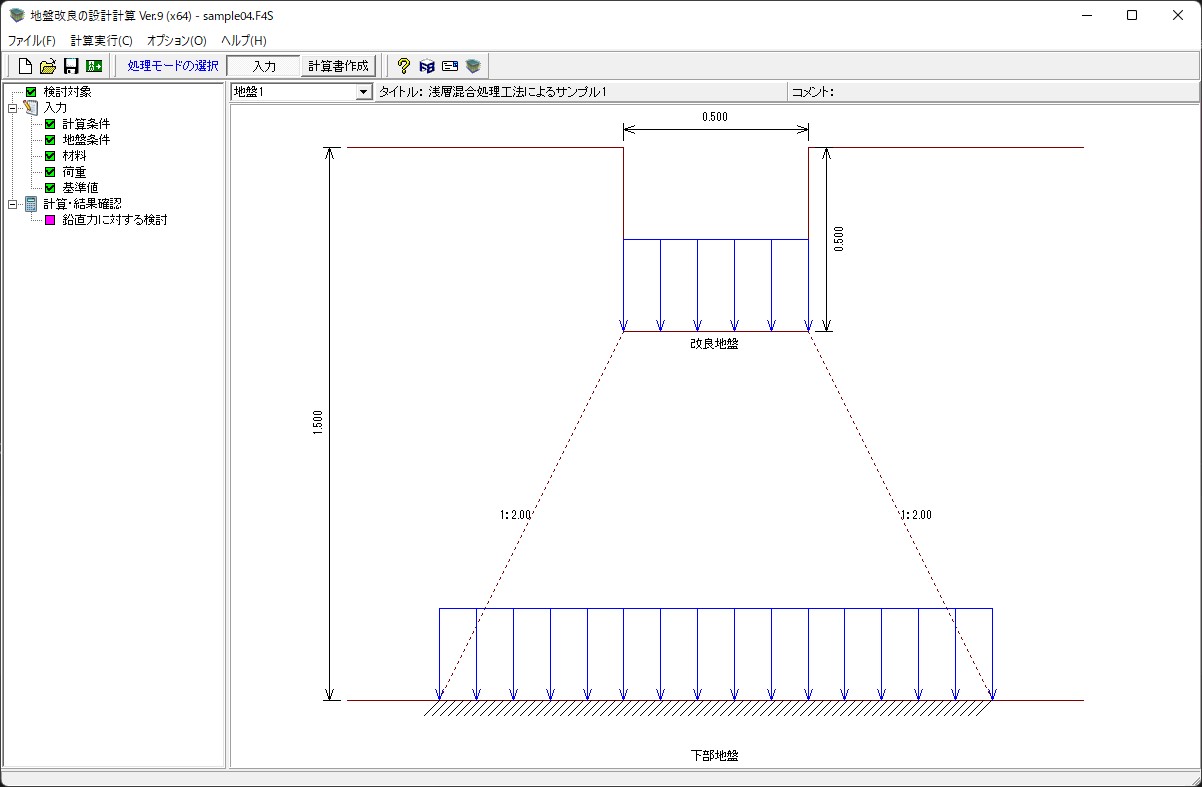
Task: Save using the floppy disk icon
Action: 71,66
